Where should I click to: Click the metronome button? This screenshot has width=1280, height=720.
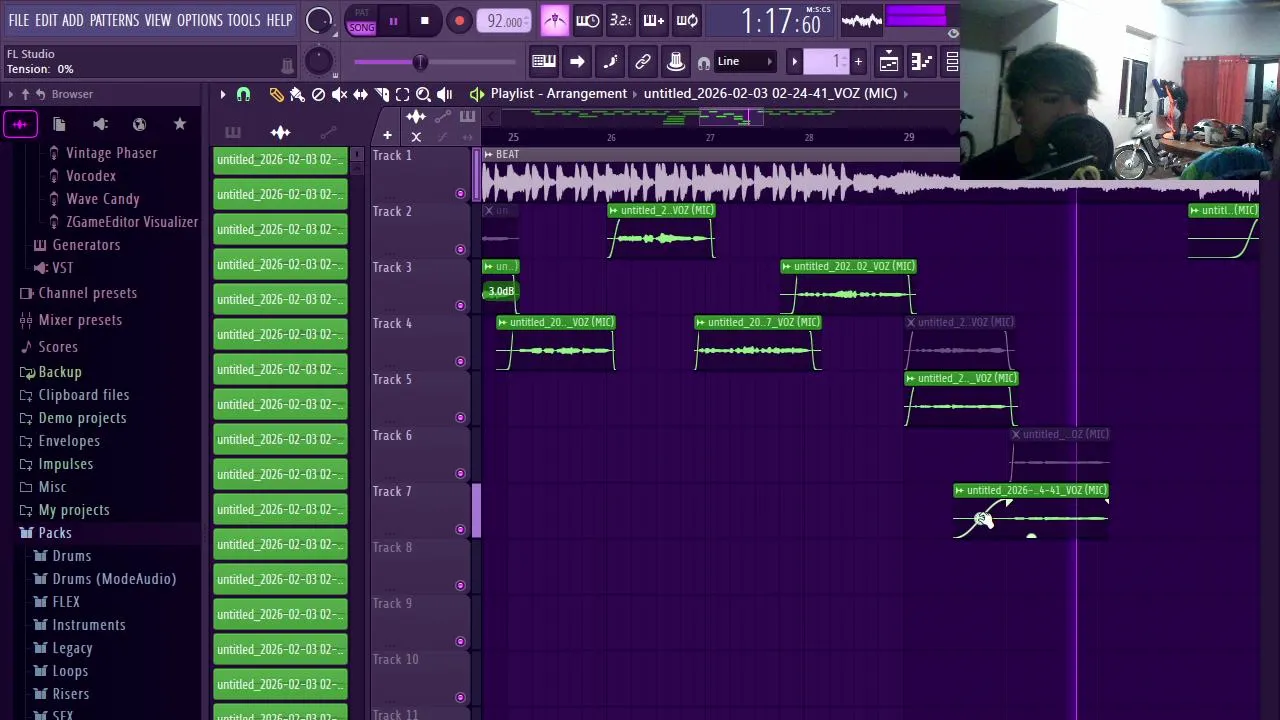click(555, 20)
